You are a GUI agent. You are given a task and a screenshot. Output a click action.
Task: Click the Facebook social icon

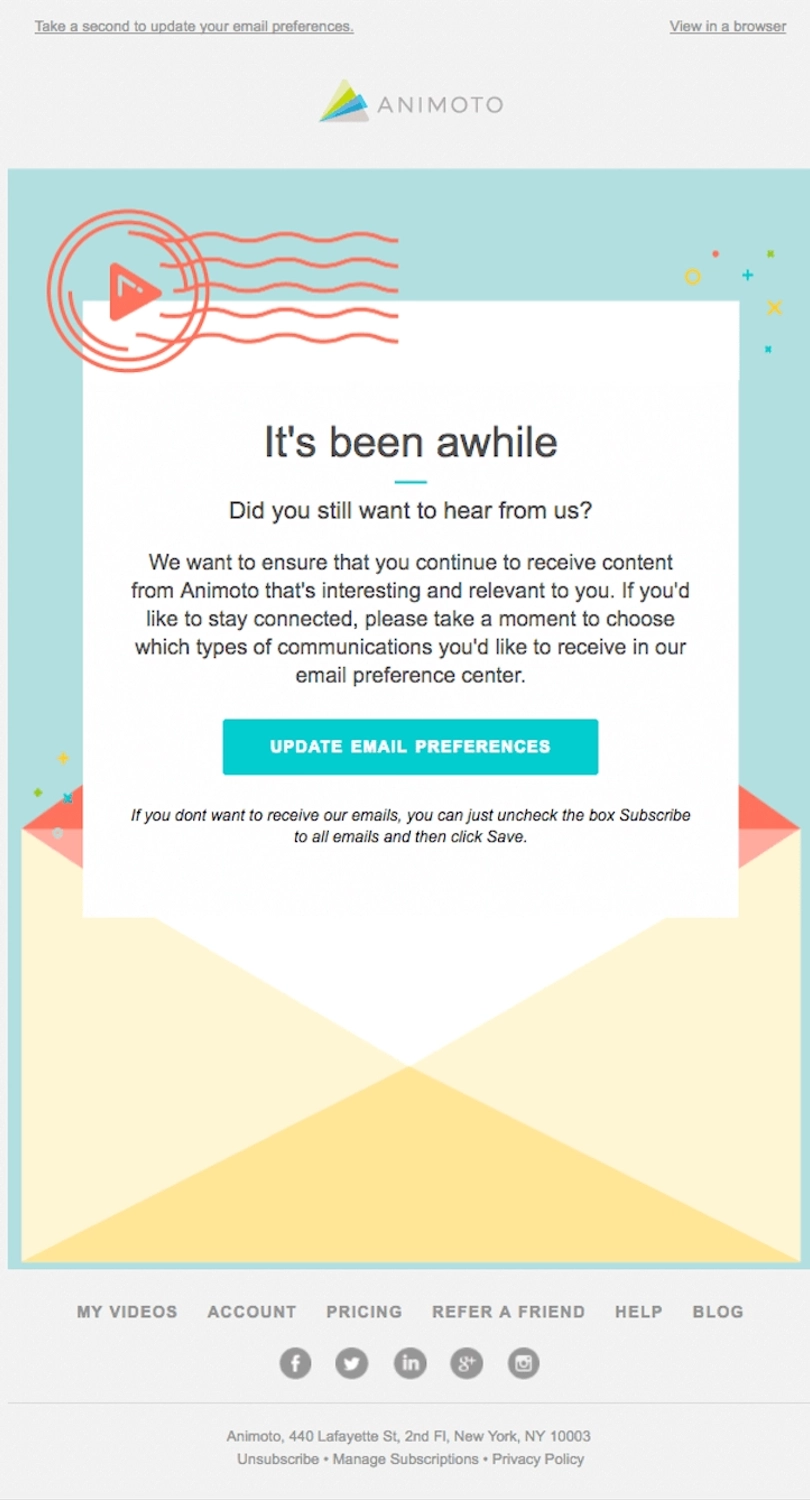295,1362
